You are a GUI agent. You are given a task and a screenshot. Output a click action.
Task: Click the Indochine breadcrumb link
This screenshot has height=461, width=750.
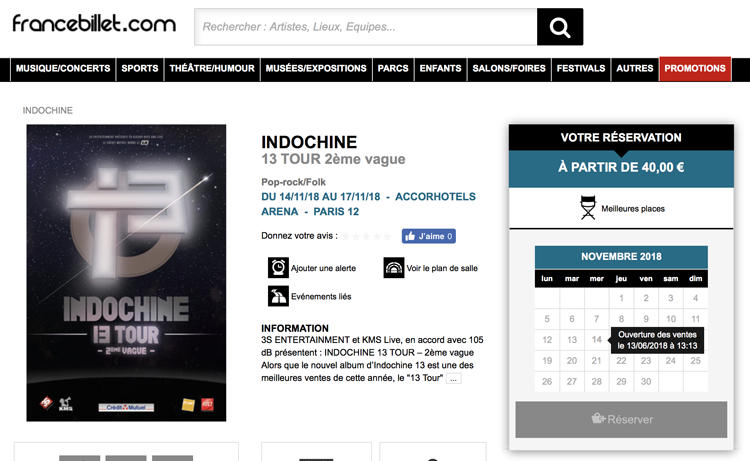tap(48, 110)
